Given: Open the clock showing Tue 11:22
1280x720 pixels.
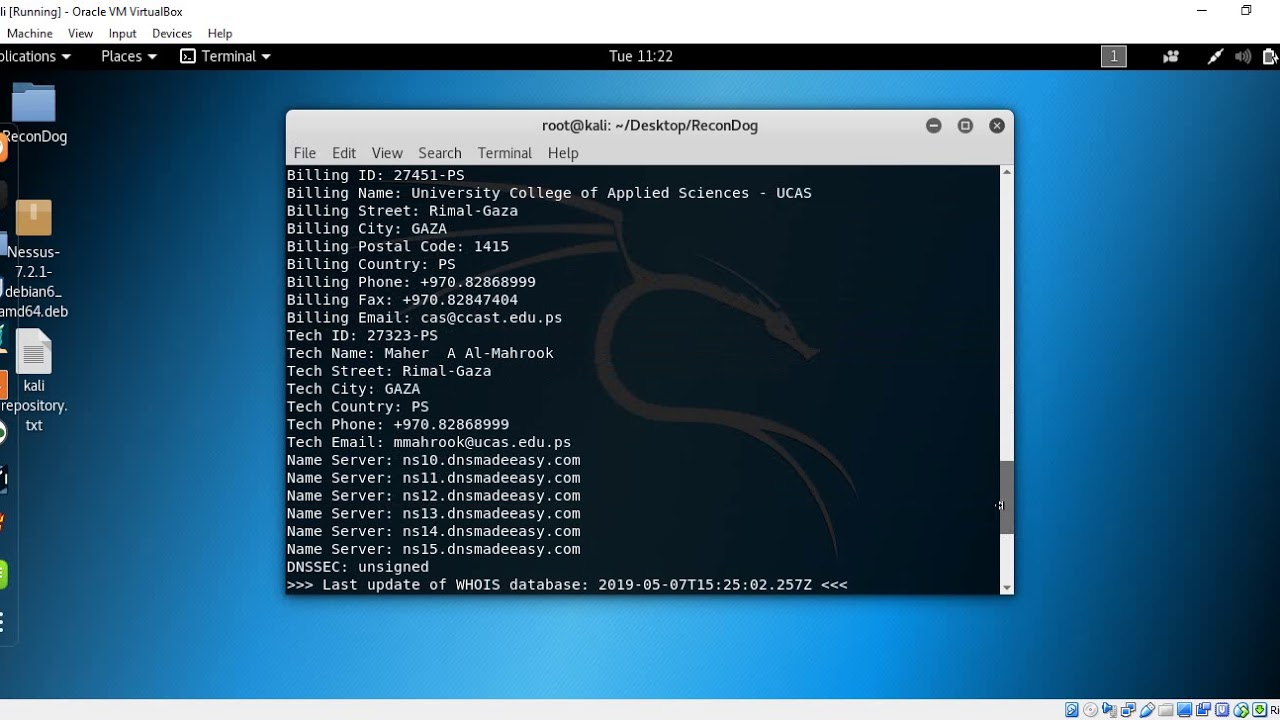Looking at the screenshot, I should tap(641, 57).
